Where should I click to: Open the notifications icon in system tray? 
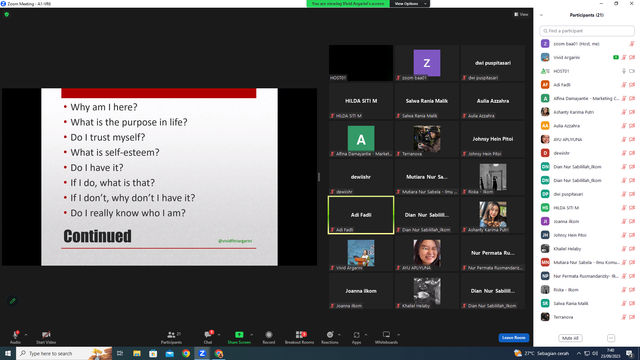pyautogui.click(x=630, y=353)
